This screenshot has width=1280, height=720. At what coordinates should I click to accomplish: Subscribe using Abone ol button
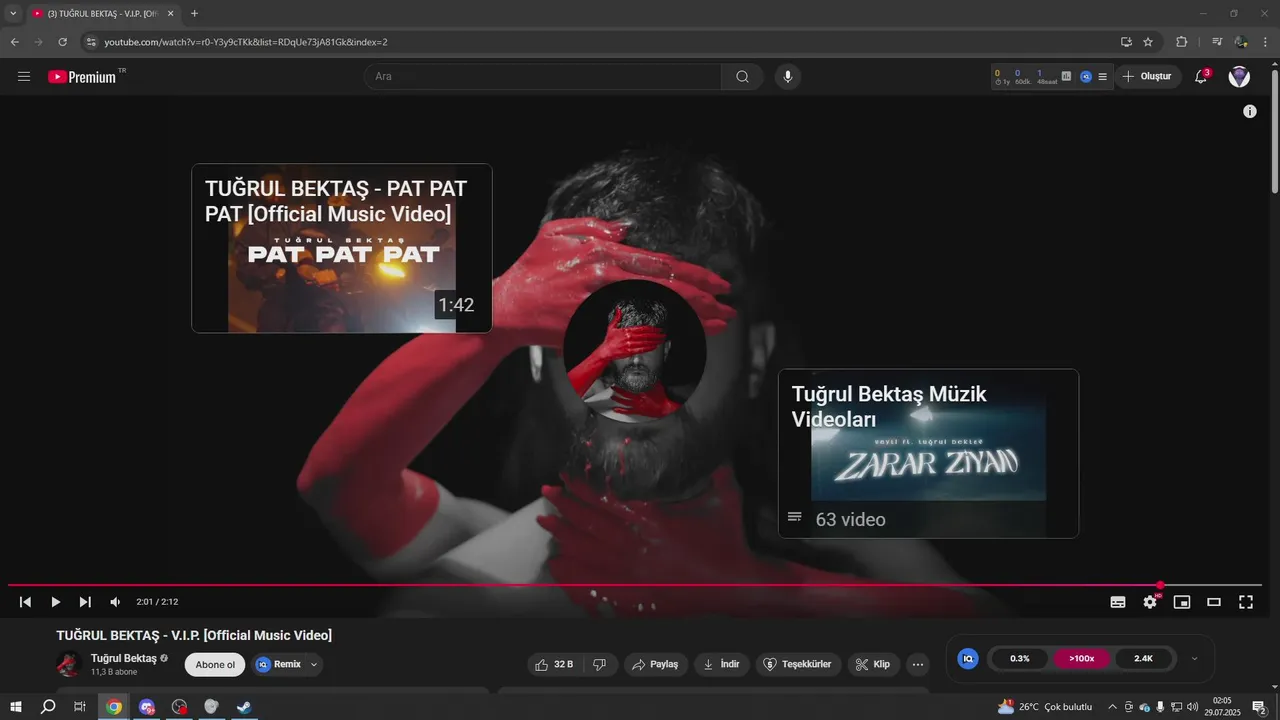(x=215, y=664)
